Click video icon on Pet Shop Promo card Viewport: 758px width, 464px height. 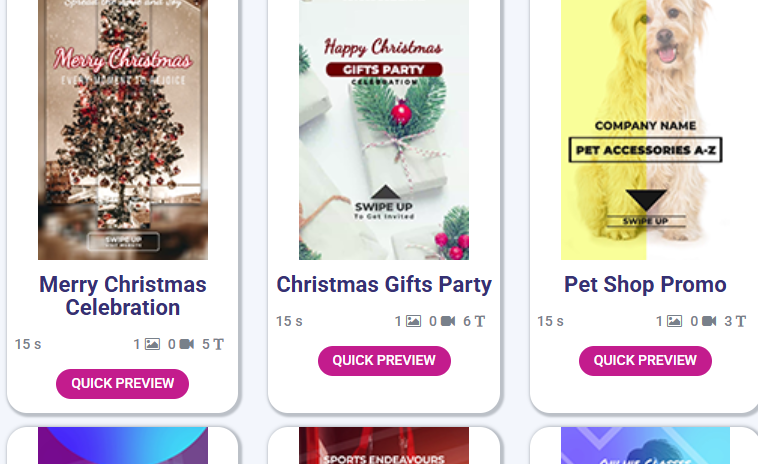[709, 321]
